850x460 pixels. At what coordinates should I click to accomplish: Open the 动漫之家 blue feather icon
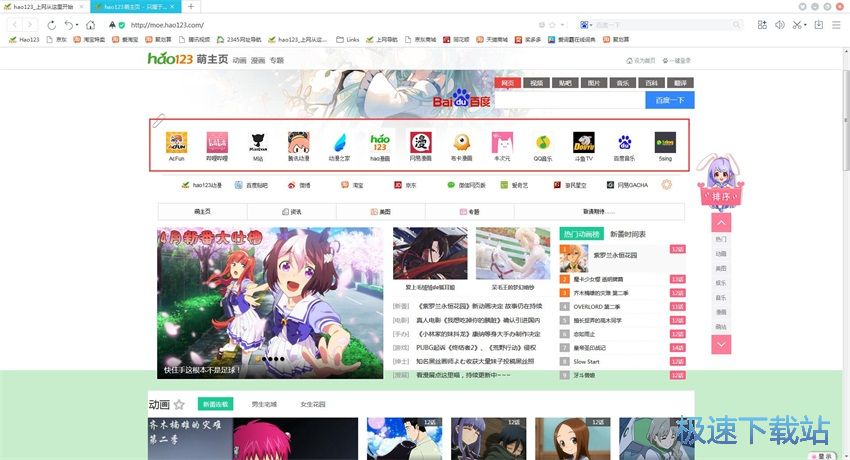pyautogui.click(x=339, y=142)
